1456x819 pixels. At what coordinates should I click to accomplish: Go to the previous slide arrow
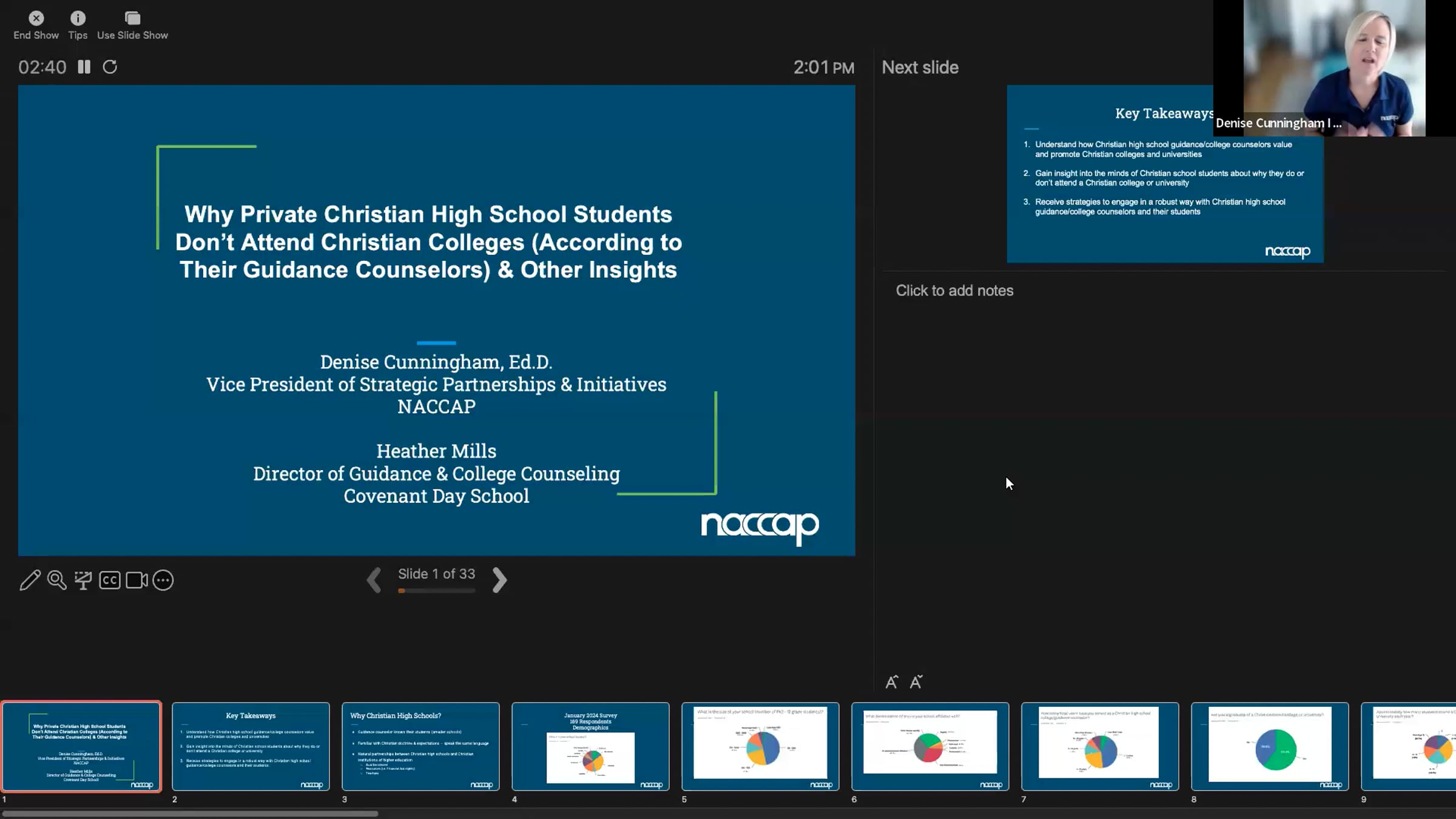pyautogui.click(x=374, y=580)
